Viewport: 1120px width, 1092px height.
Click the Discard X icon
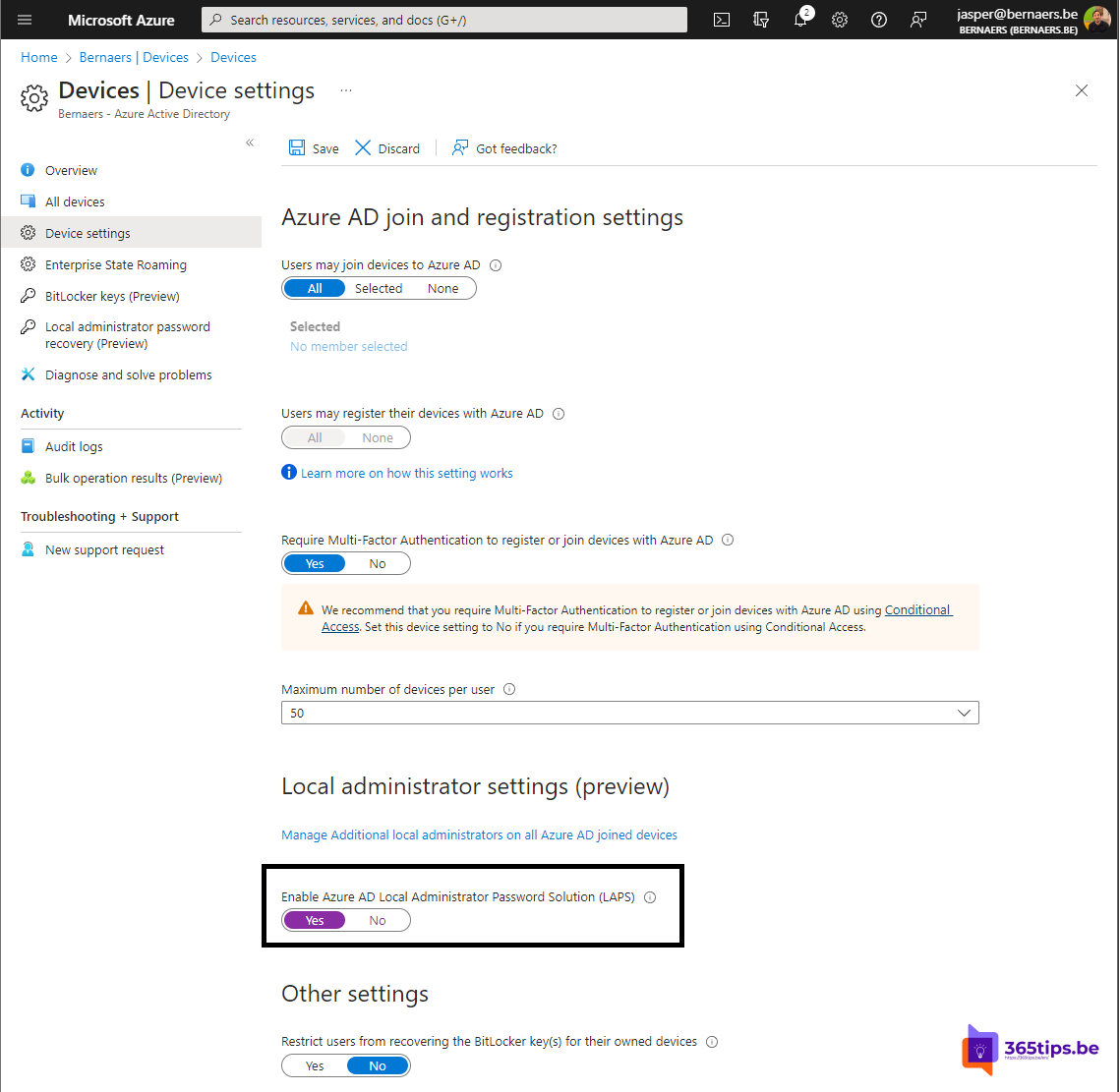(363, 147)
